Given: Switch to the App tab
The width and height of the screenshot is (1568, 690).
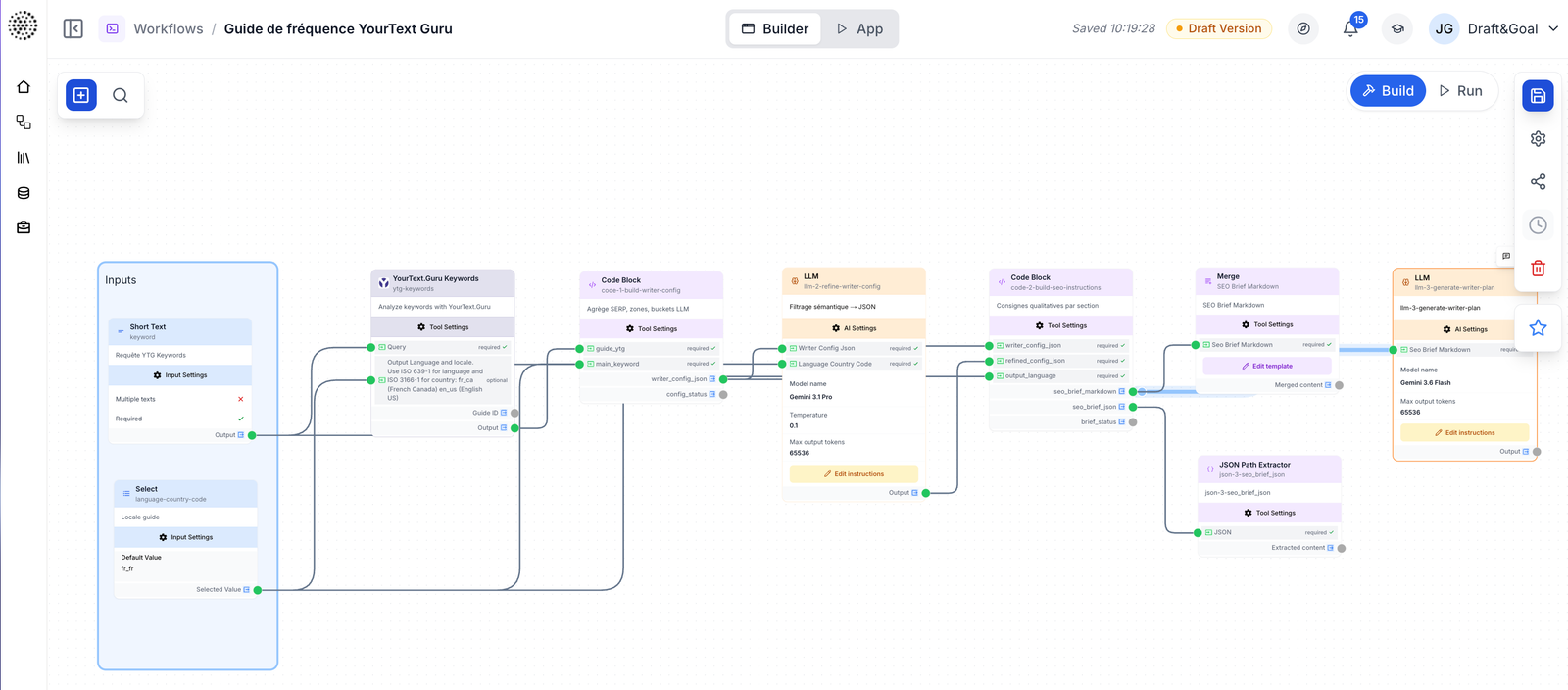Looking at the screenshot, I should 859,28.
